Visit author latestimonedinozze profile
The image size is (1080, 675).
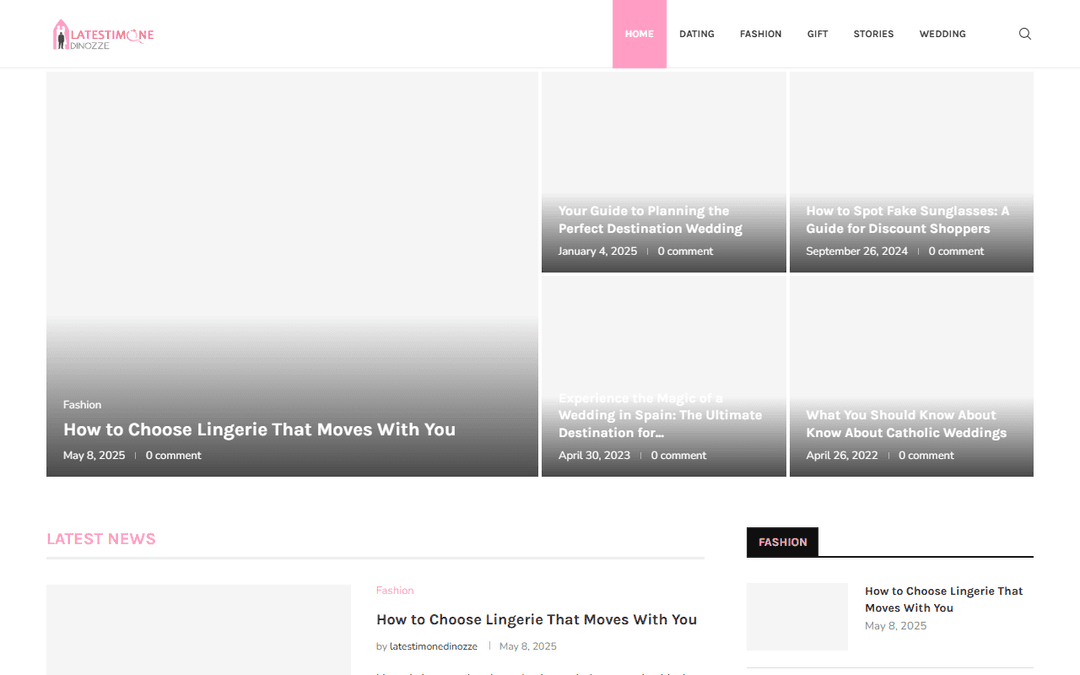tap(433, 646)
